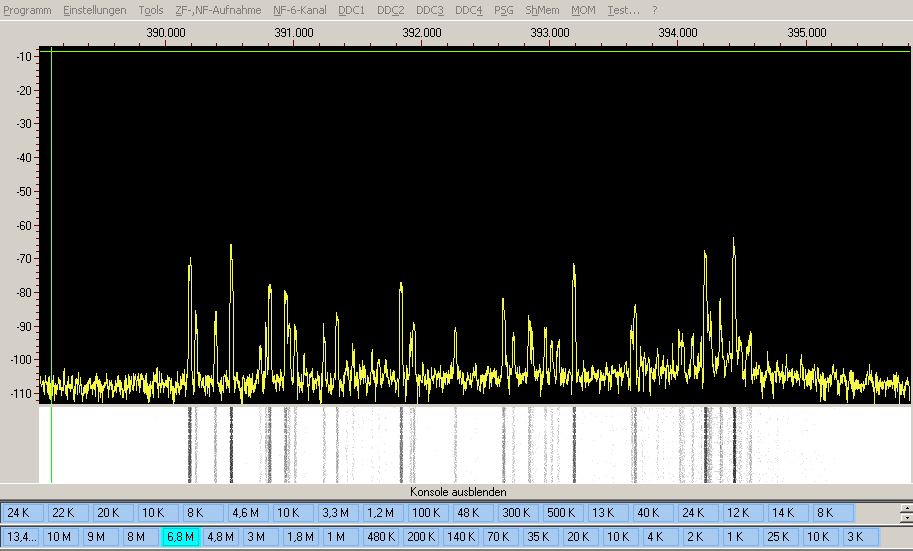Click the -60 dB level label
The width and height of the screenshot is (913, 551).
tap(23, 225)
